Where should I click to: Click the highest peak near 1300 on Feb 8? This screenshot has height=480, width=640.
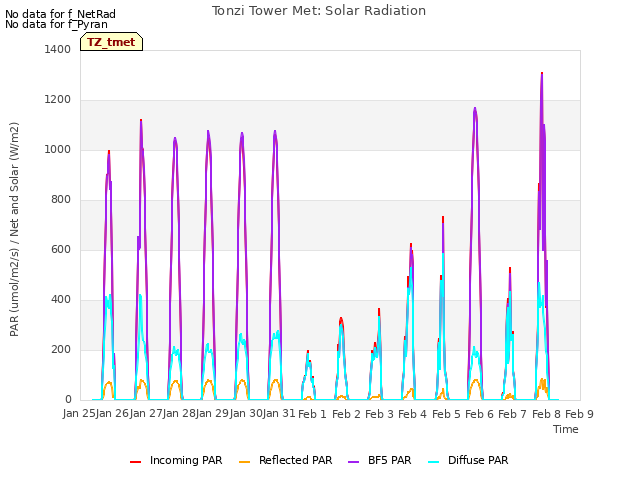[542, 73]
